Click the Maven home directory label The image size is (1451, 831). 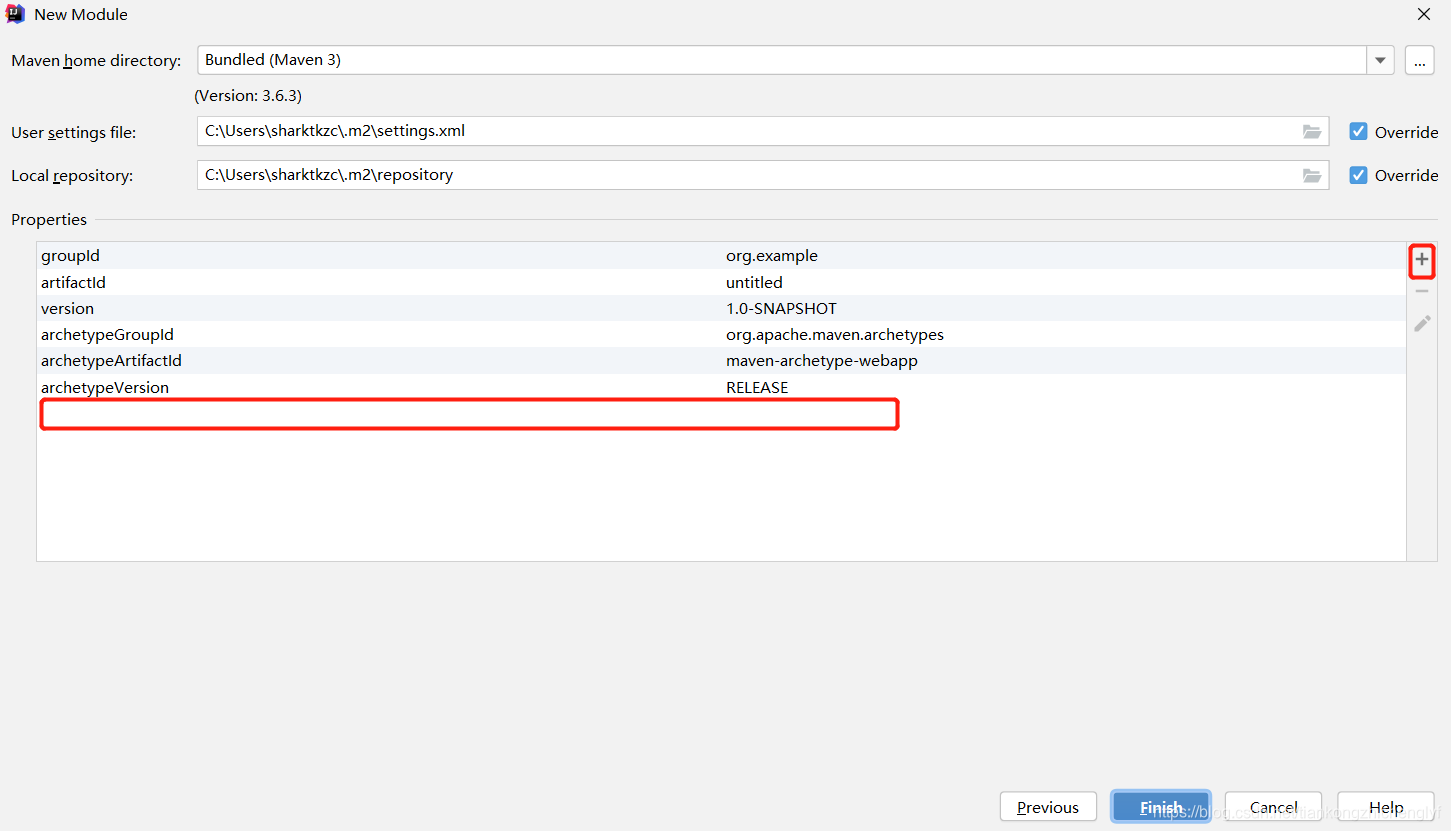pyautogui.click(x=96, y=61)
